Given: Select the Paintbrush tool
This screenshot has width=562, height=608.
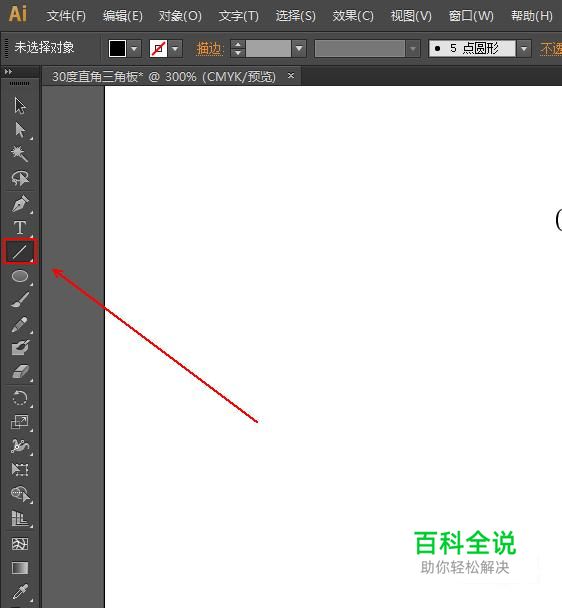Looking at the screenshot, I should point(20,300).
